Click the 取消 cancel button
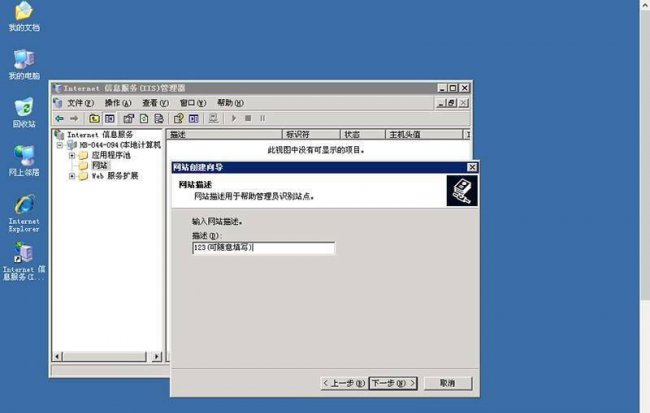The image size is (650, 413). tap(448, 383)
